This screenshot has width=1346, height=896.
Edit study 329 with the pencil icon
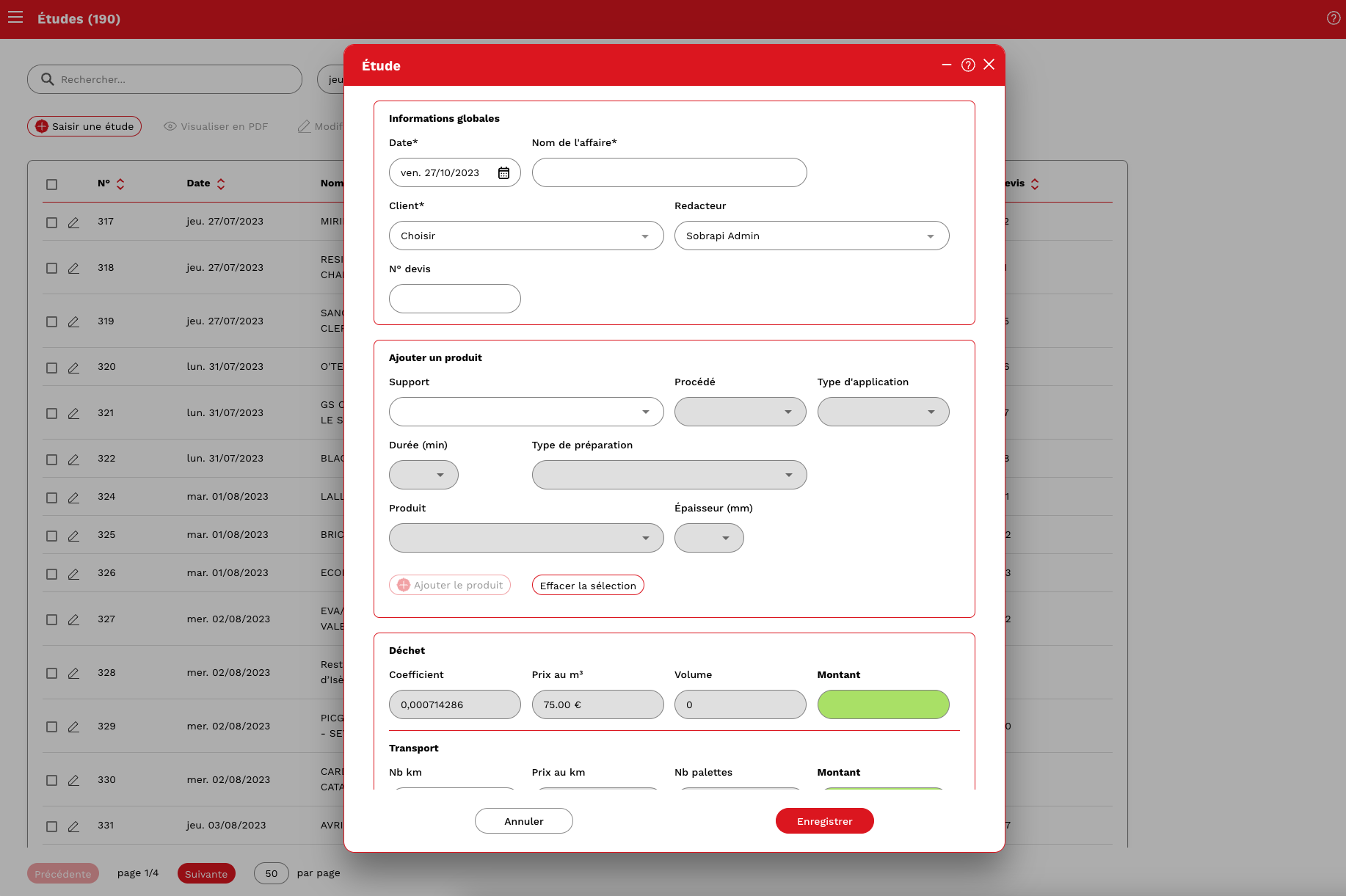(73, 727)
